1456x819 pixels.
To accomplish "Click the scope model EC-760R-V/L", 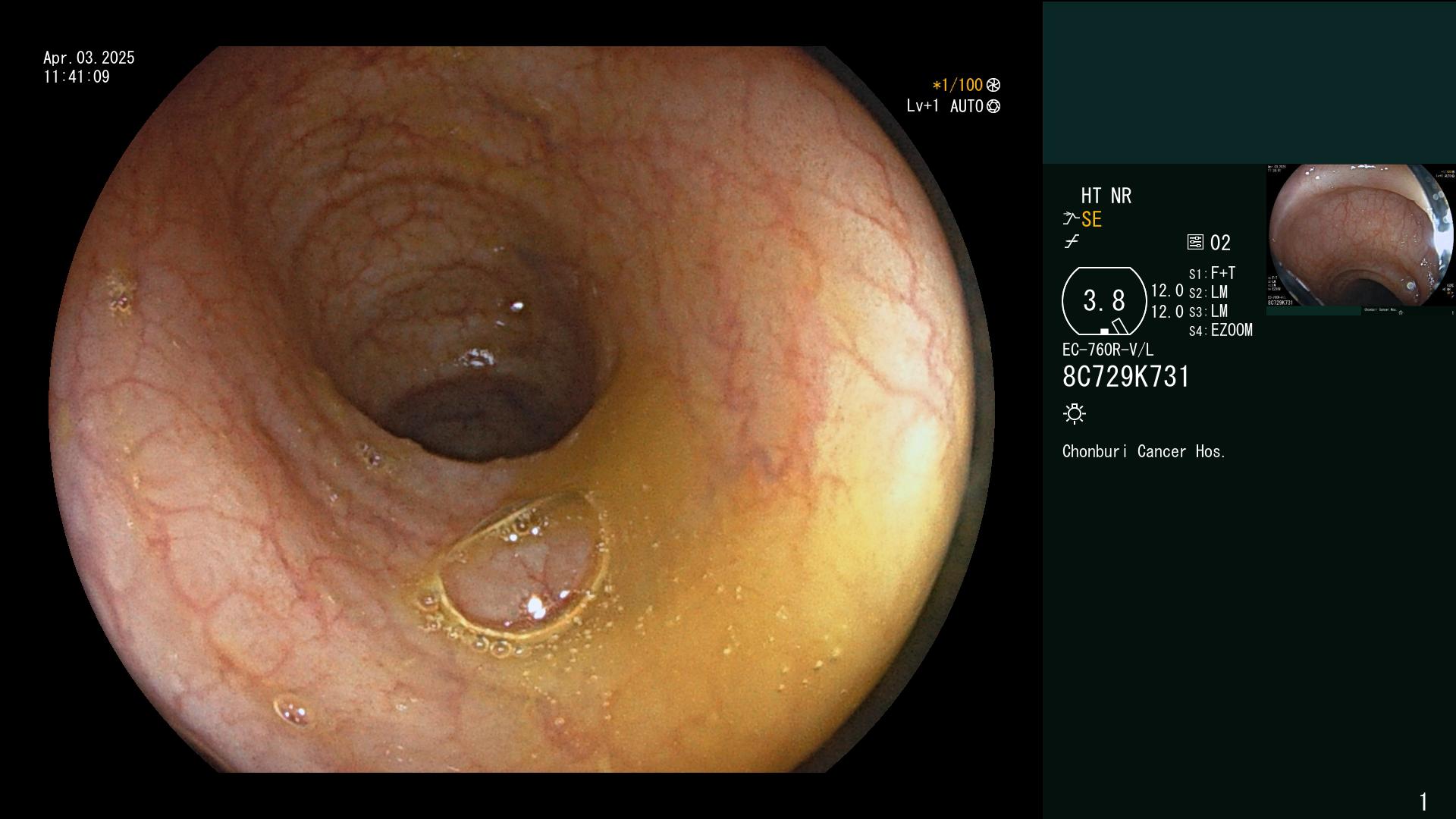I will (1108, 350).
